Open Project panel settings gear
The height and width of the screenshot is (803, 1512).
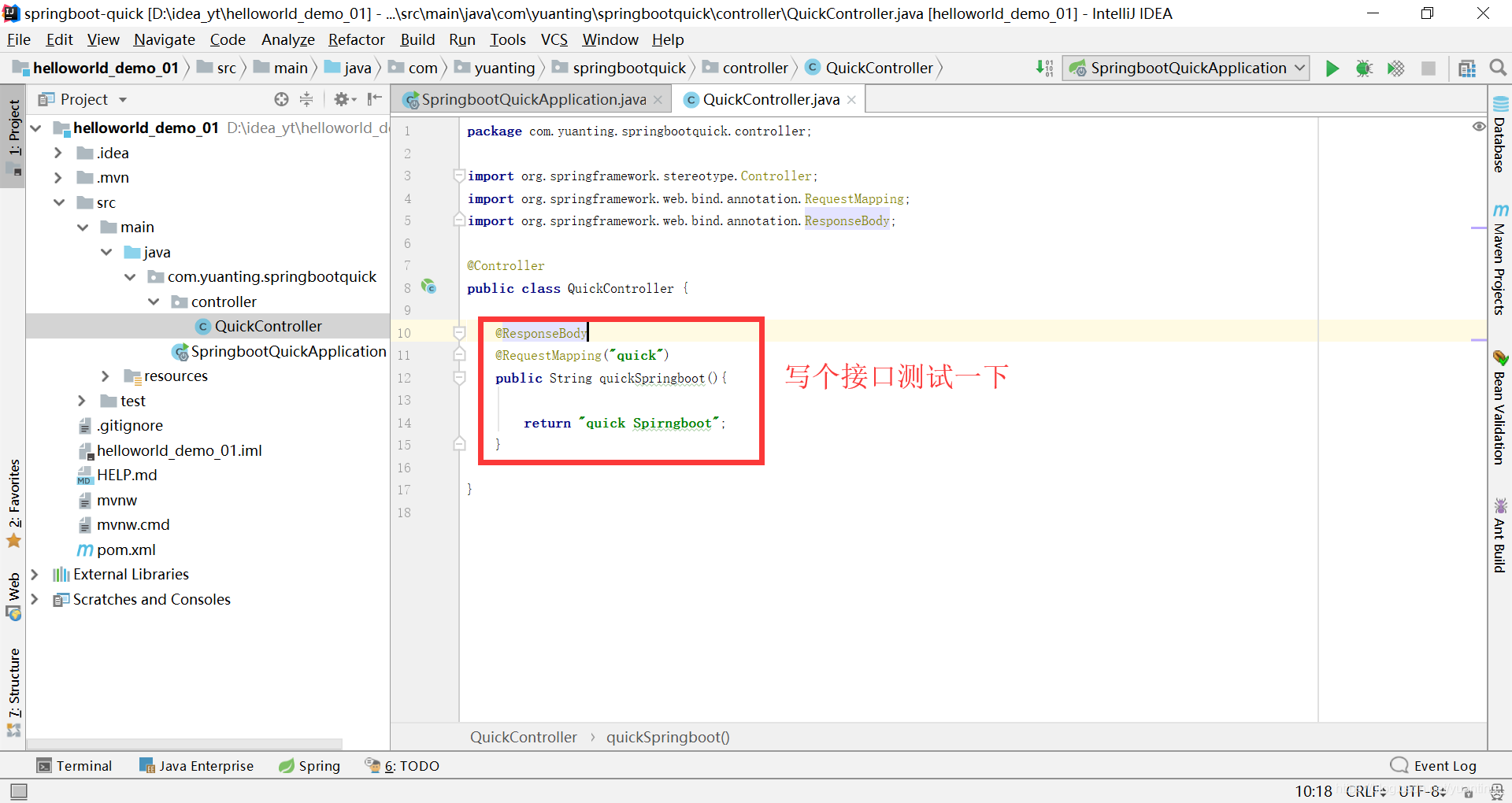[344, 99]
